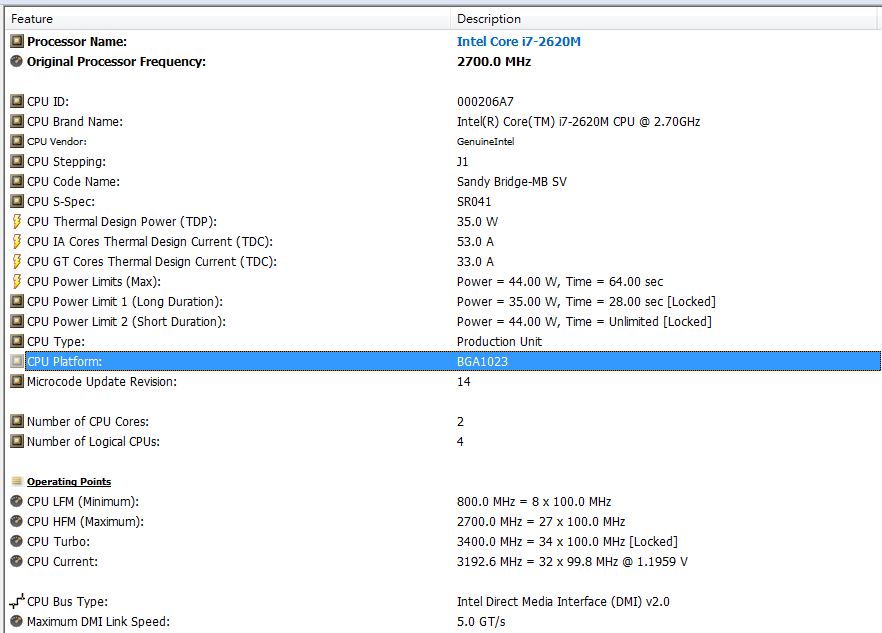This screenshot has width=882, height=633.
Task: Click the chip icon next to CPU Type
Action: (x=17, y=341)
